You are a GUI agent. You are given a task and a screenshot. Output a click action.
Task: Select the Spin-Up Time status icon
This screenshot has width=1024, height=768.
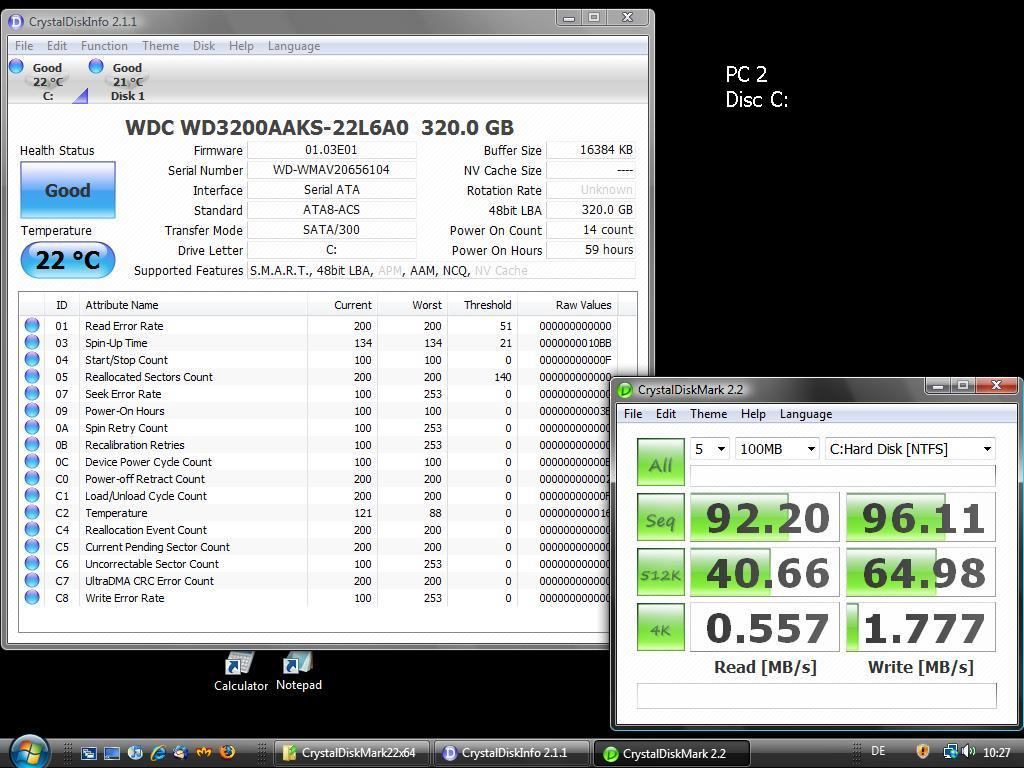(32, 342)
